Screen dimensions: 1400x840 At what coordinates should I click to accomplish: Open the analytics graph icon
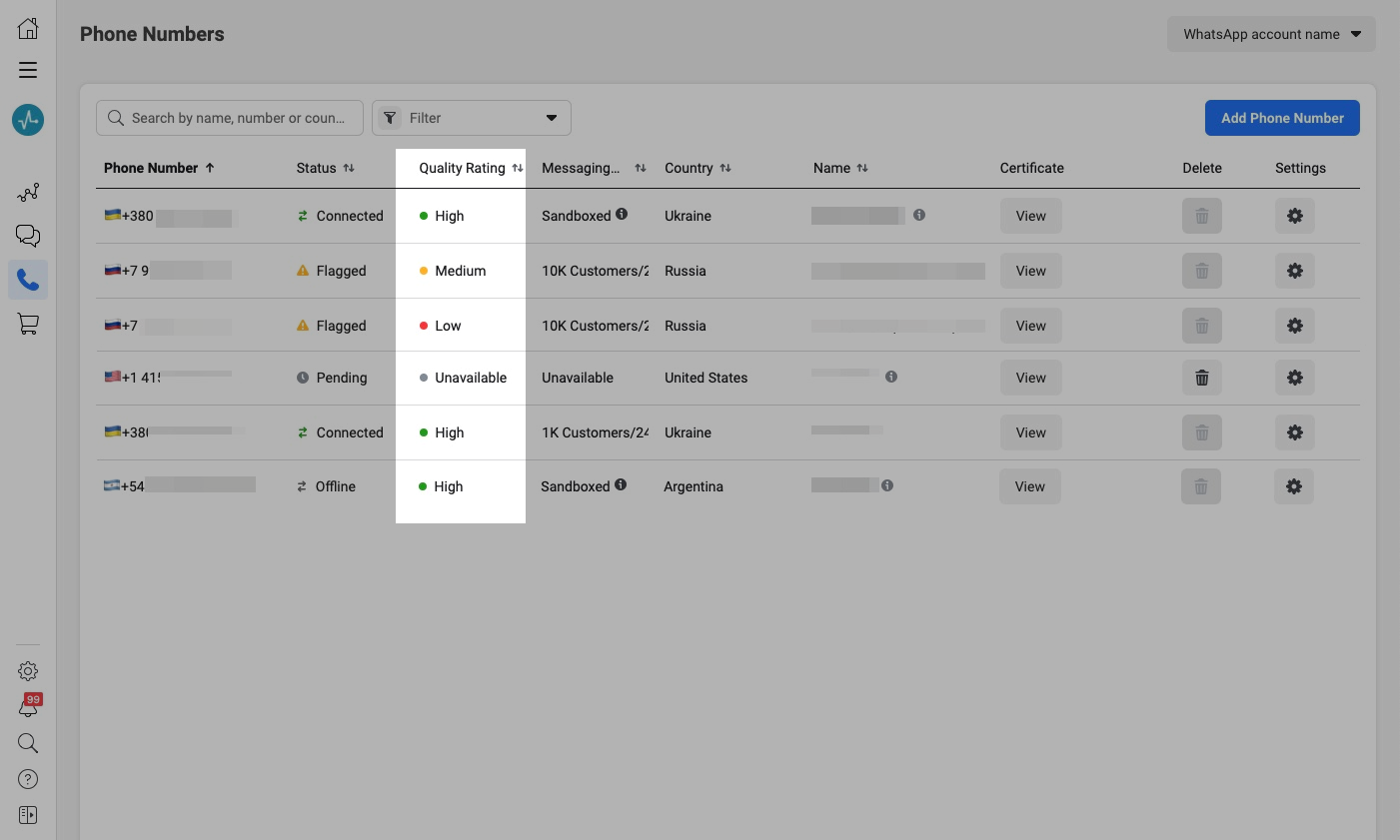pyautogui.click(x=28, y=192)
